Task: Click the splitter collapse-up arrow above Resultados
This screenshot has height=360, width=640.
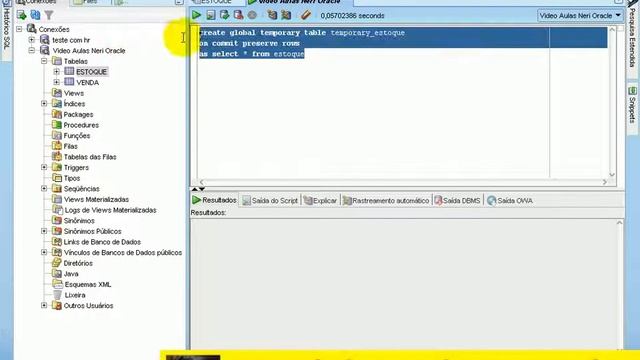Action: 195,189
